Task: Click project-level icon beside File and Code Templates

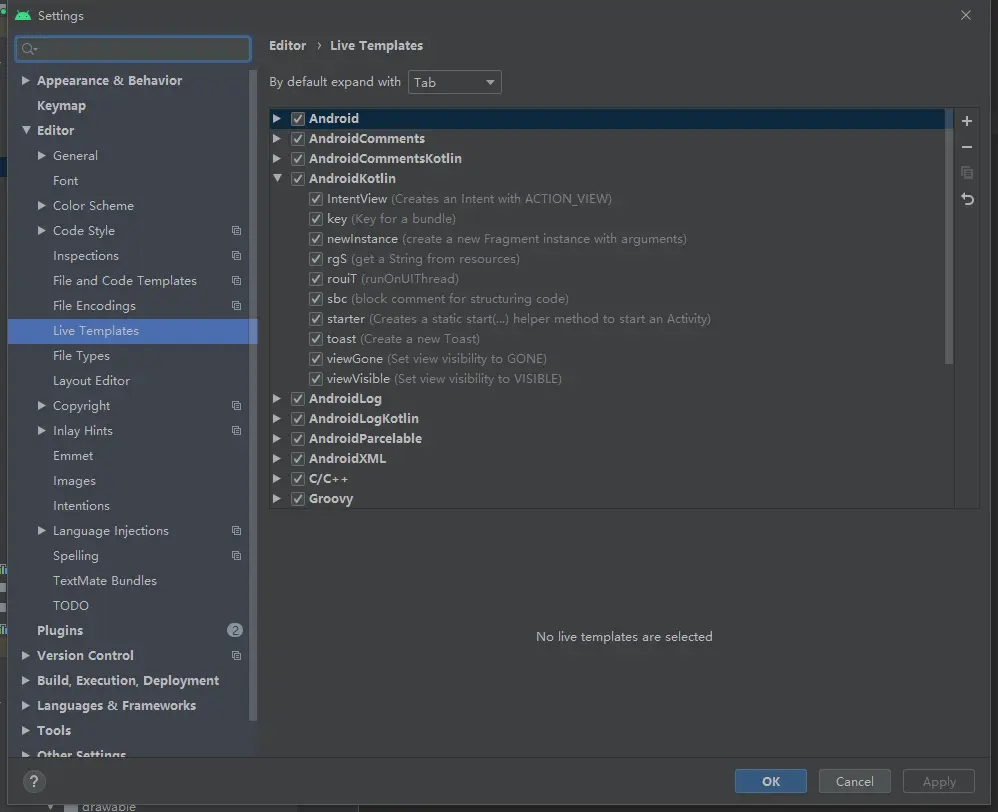Action: click(x=236, y=281)
